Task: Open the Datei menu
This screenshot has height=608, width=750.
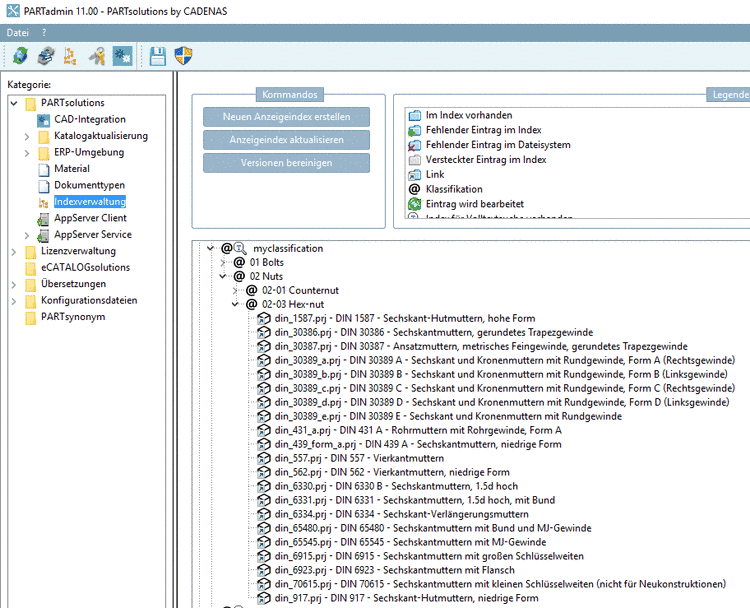Action: pyautogui.click(x=18, y=33)
